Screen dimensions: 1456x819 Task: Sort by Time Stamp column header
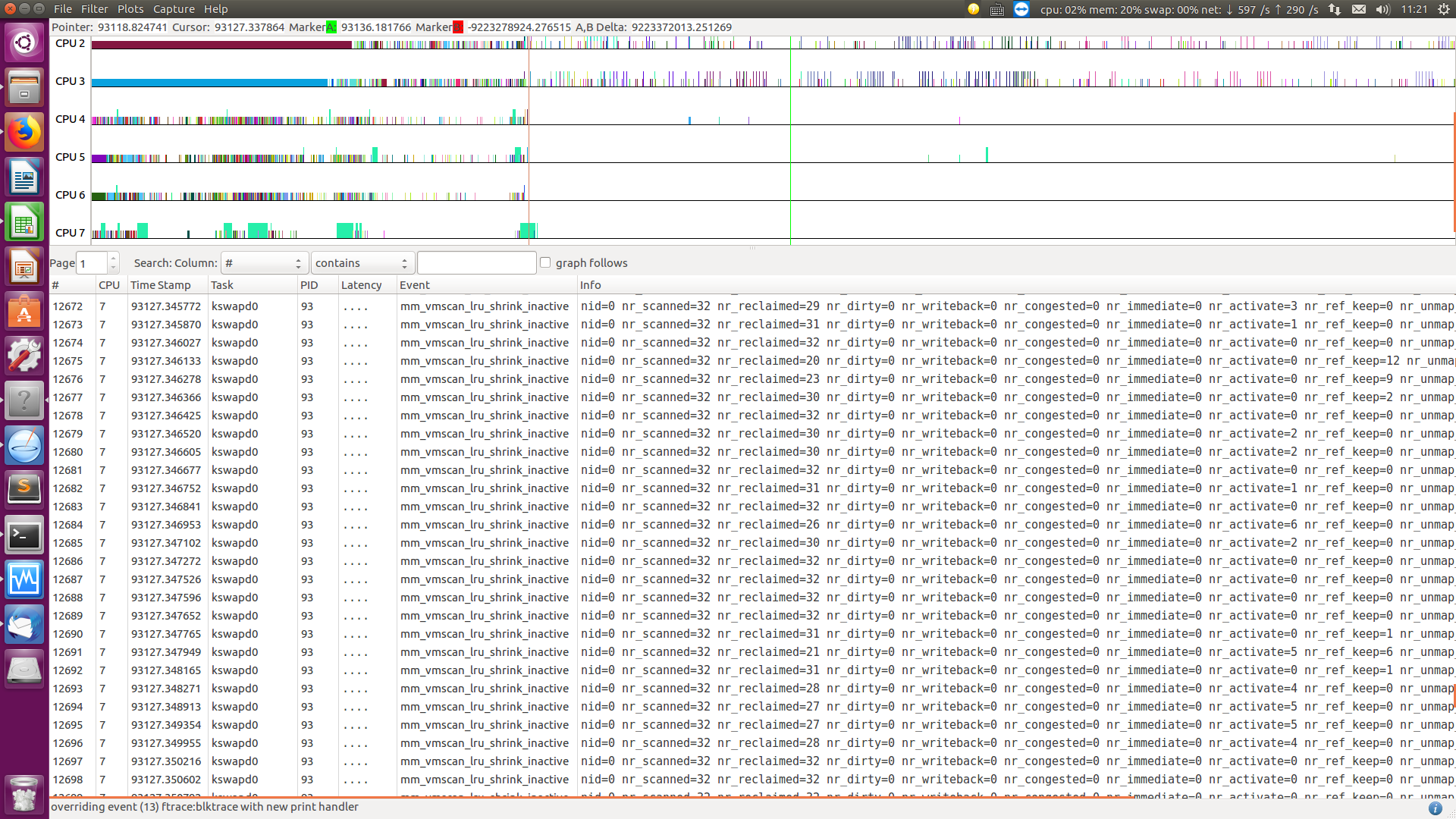click(x=161, y=285)
